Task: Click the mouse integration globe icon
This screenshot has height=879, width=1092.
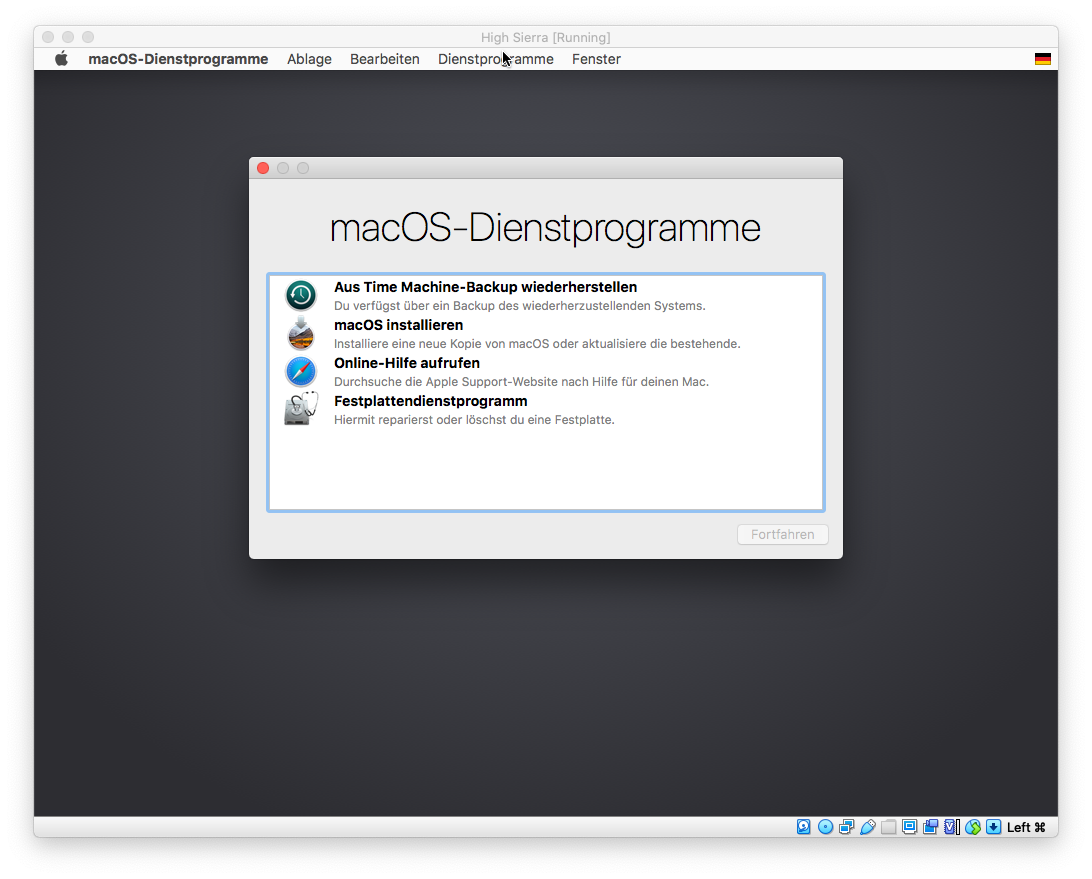Action: (973, 827)
